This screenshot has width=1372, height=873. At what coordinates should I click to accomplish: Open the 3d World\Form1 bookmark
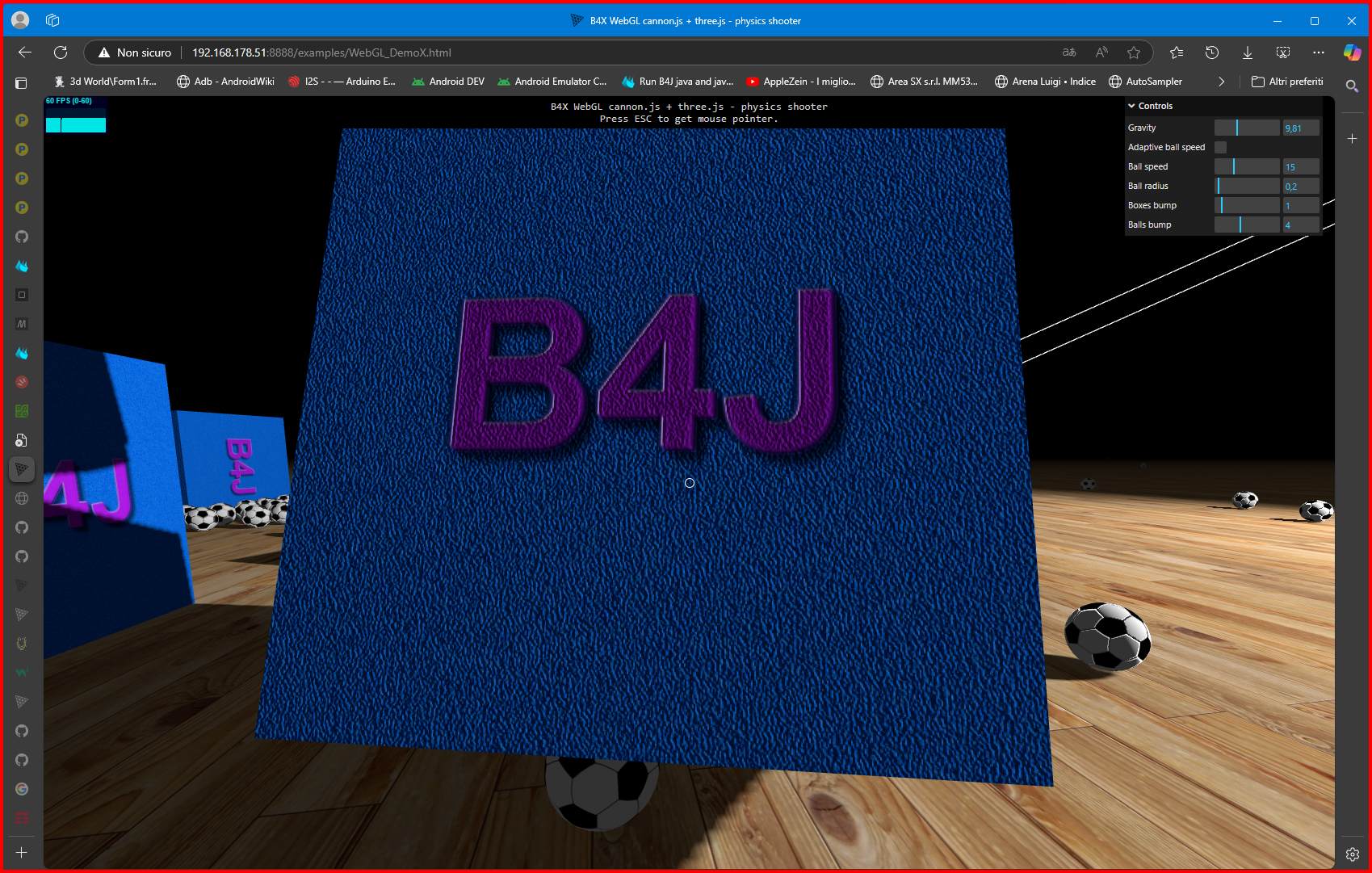coord(105,82)
